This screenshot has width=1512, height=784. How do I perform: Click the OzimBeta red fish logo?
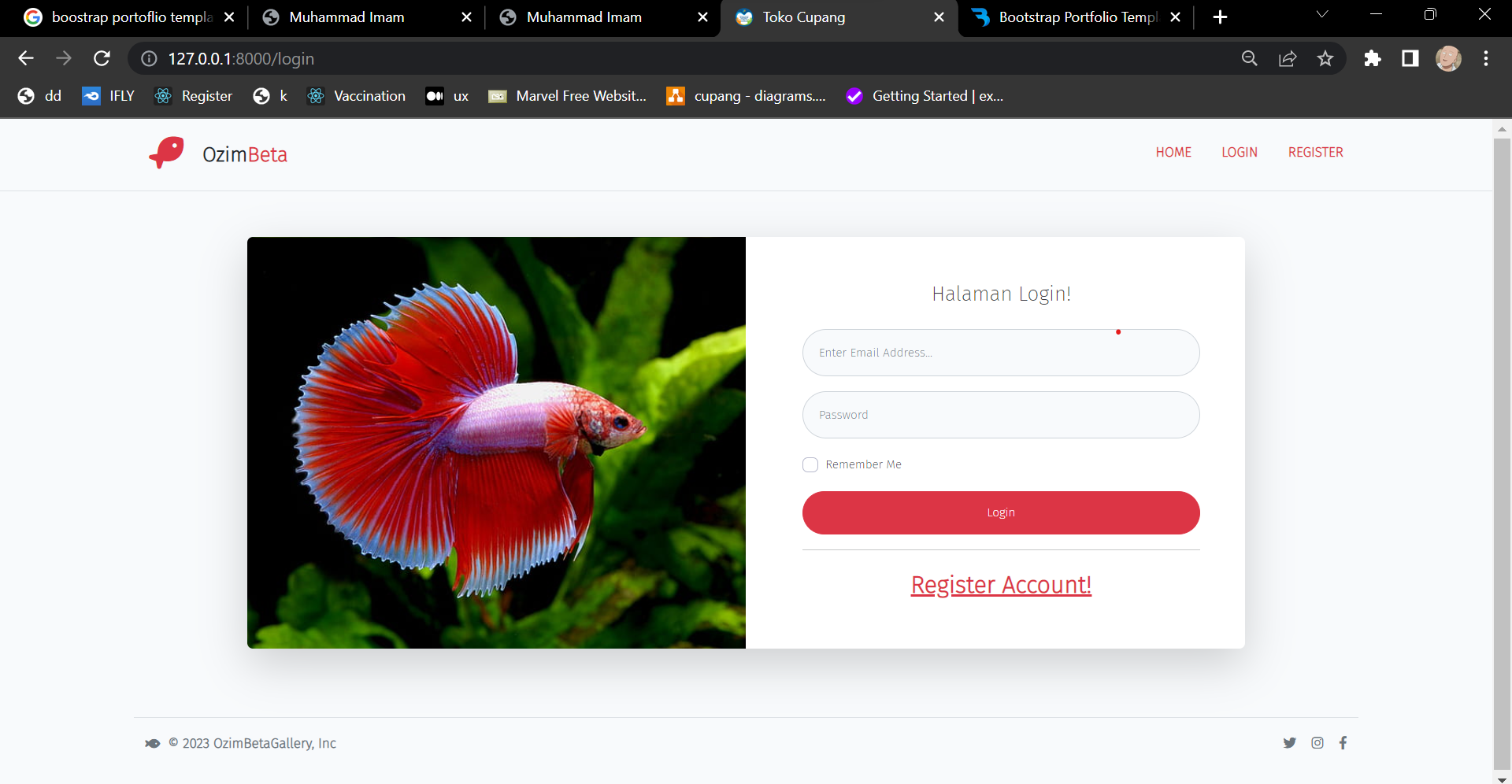pyautogui.click(x=167, y=153)
